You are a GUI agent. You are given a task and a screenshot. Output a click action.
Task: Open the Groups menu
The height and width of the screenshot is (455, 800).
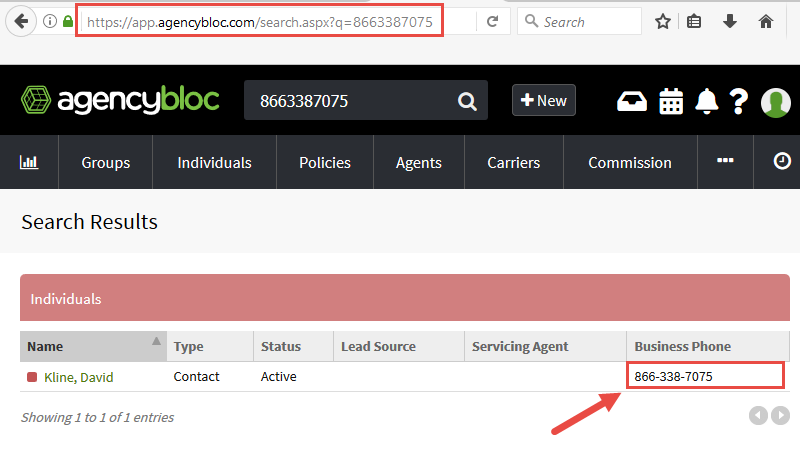click(x=106, y=162)
